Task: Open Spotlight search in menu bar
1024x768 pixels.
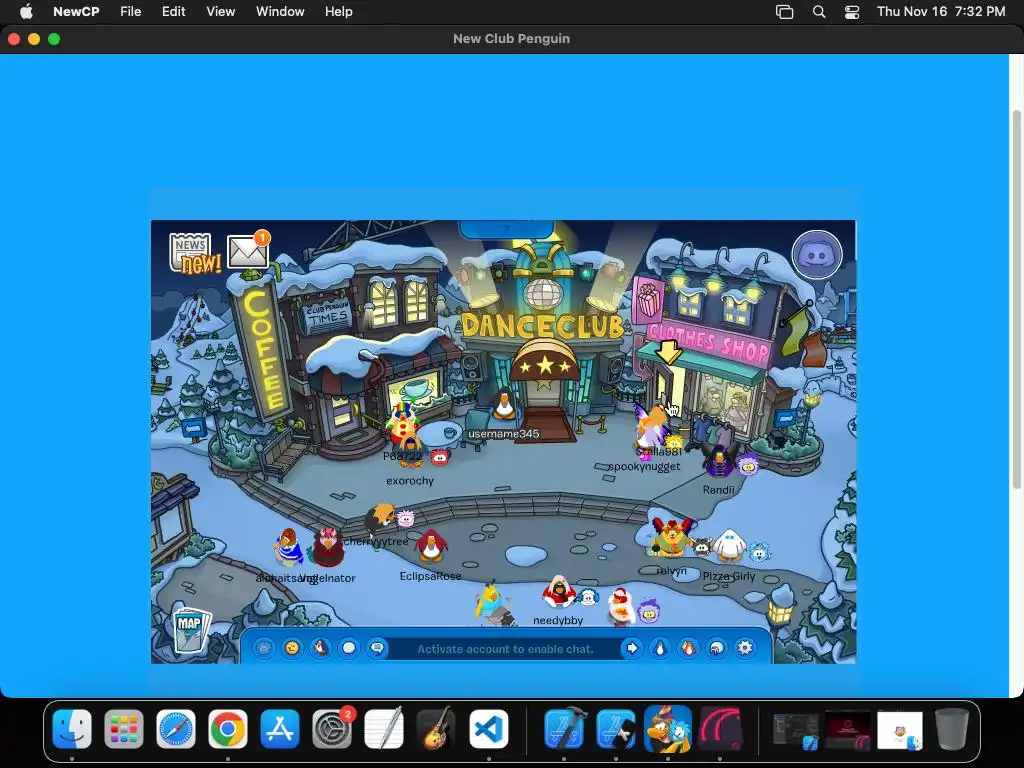Action: (819, 12)
